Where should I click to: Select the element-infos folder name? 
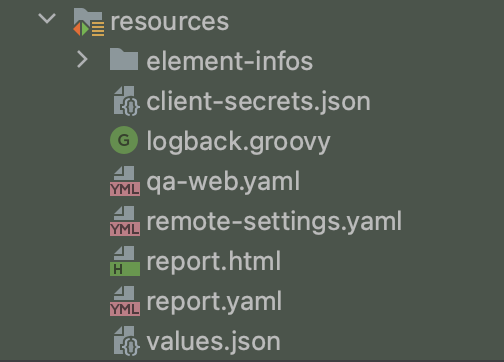pyautogui.click(x=230, y=61)
